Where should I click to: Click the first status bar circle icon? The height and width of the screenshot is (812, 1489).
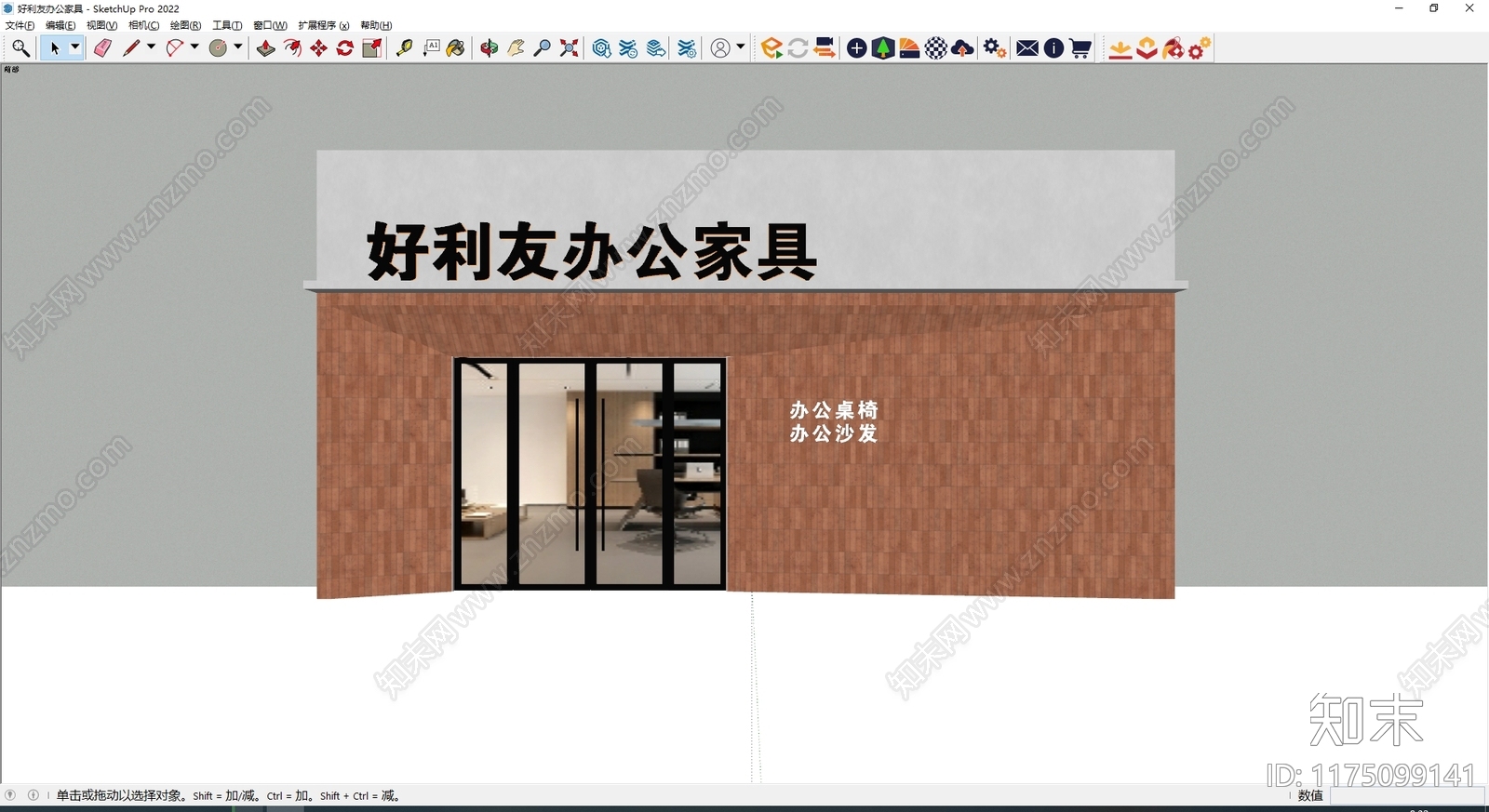(x=10, y=795)
